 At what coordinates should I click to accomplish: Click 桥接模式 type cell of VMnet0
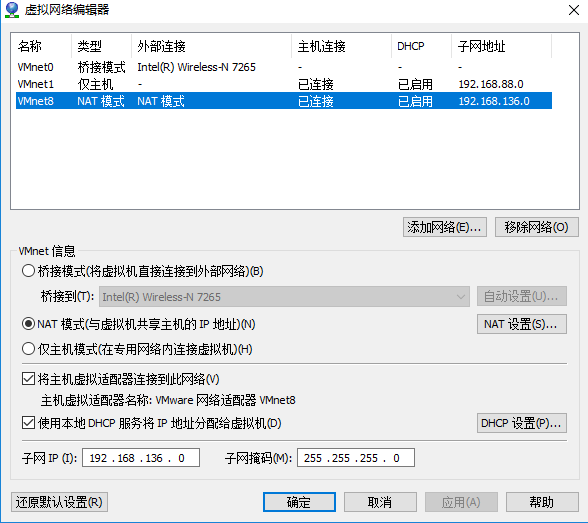pos(101,67)
